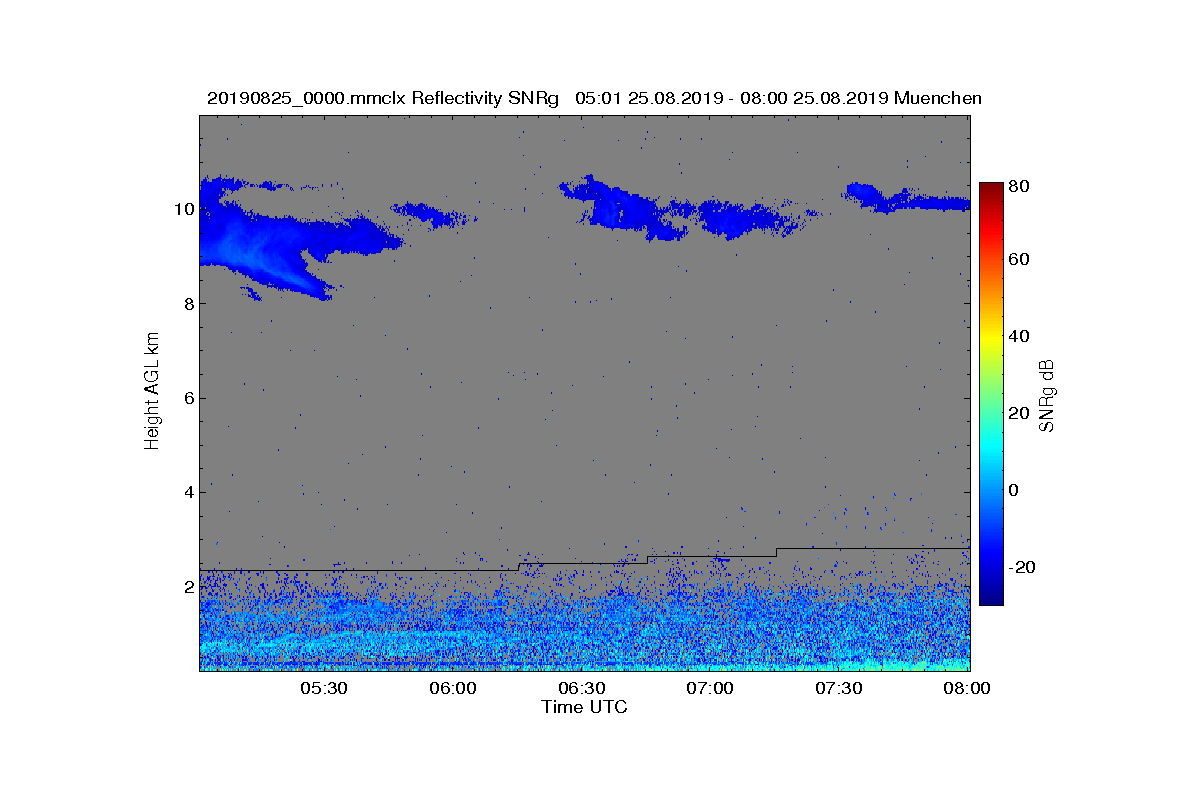Image resolution: width=1200 pixels, height=800 pixels.
Task: Click the 'Height AGL km' axis label
Action: point(152,393)
